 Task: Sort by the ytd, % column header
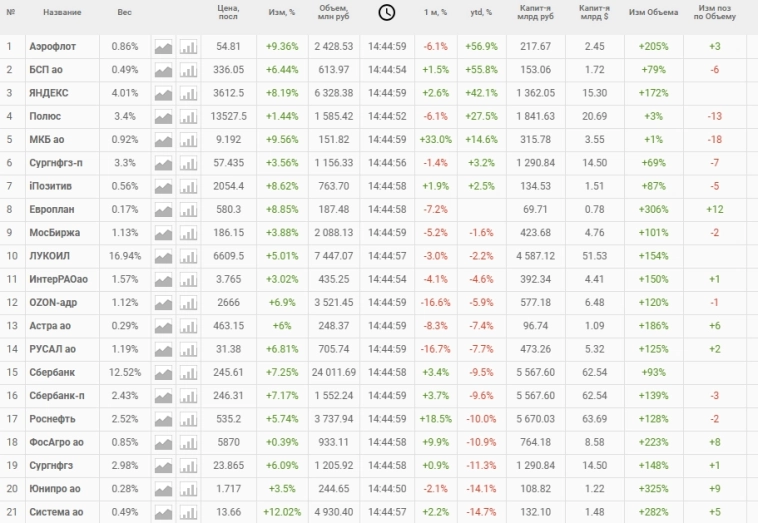[481, 12]
